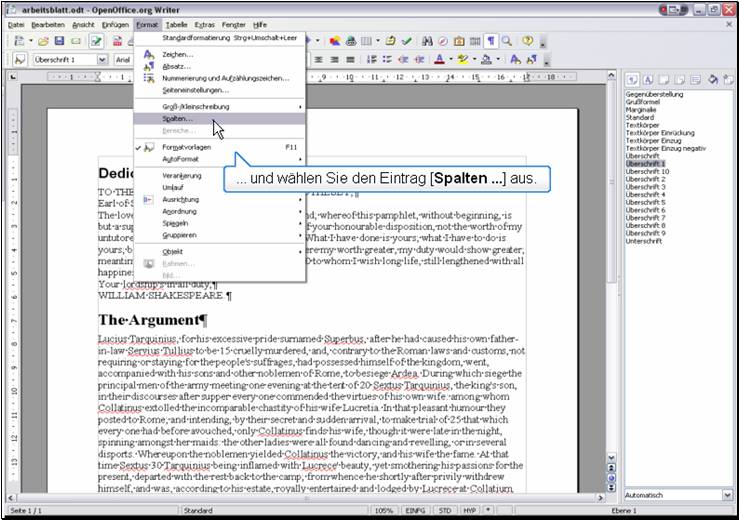Open the zoom magnifier tool in the toolbar

507,41
